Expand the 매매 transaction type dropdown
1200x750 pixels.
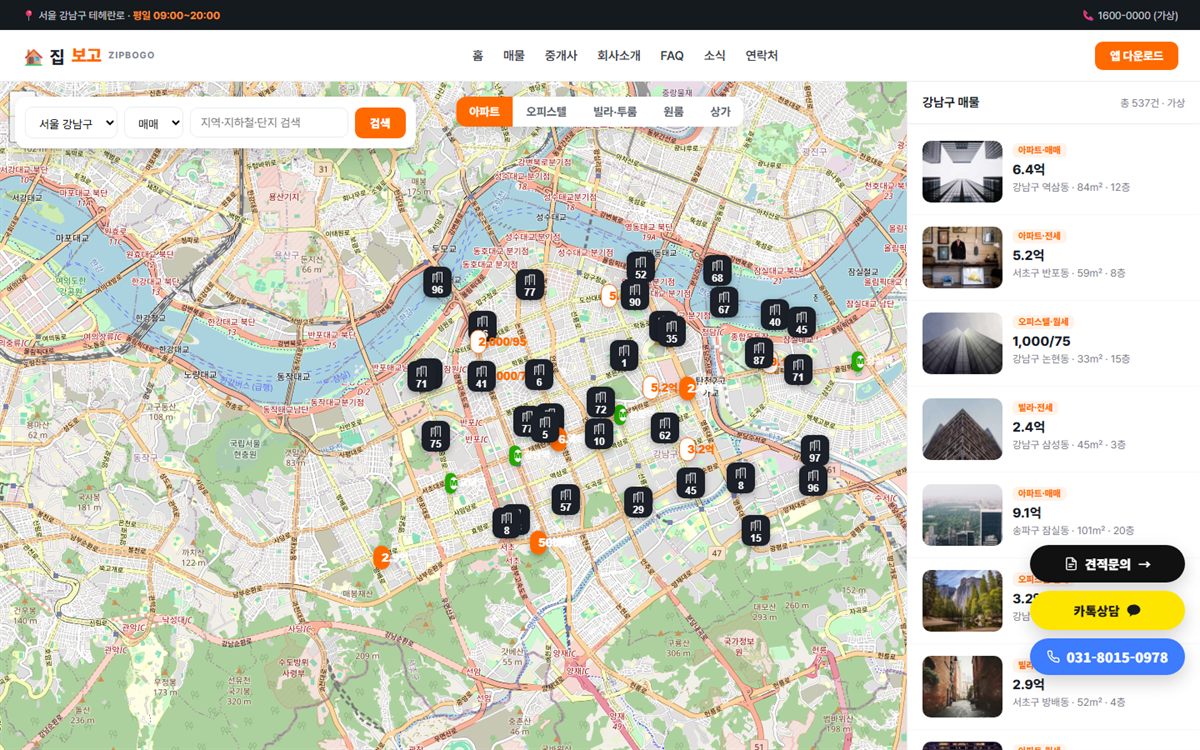tap(154, 123)
